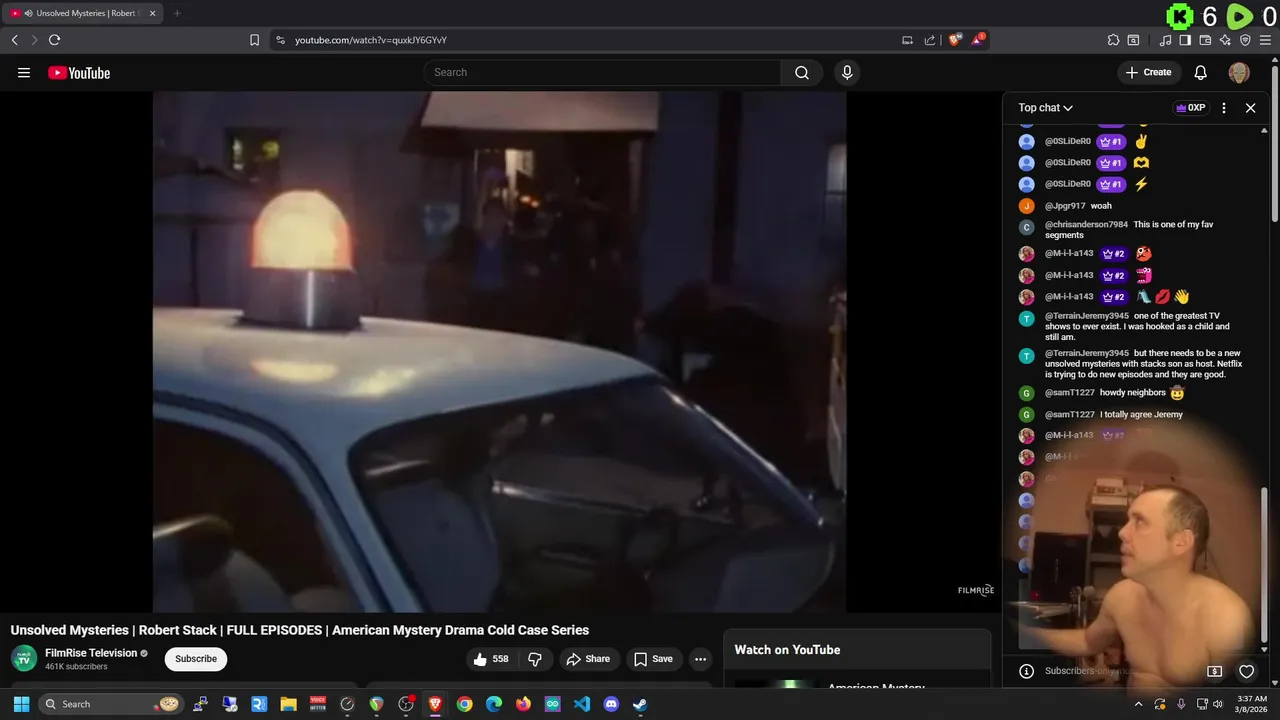Open Brave Wallet icon
Image resolution: width=1280 pixels, height=720 pixels.
[x=1205, y=40]
